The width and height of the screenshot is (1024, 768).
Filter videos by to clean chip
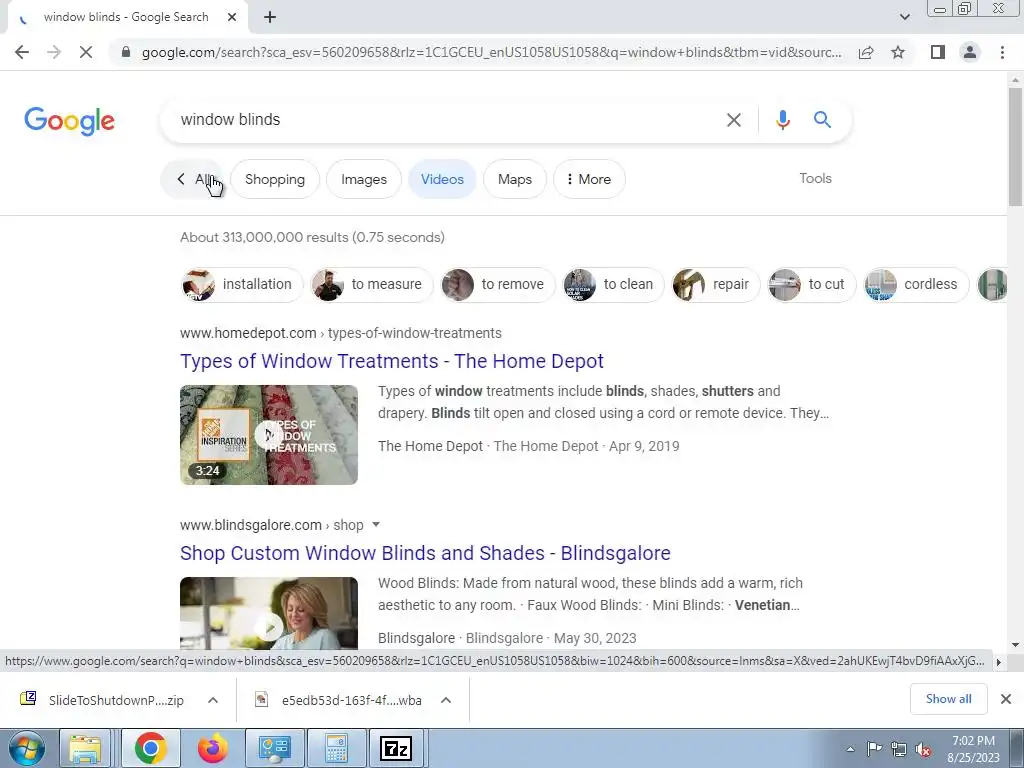(x=613, y=285)
